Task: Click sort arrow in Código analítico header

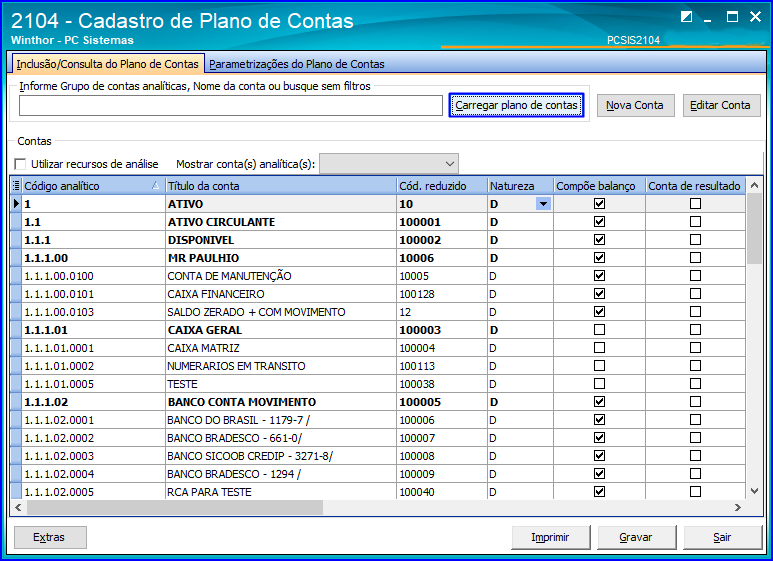Action: (155, 185)
